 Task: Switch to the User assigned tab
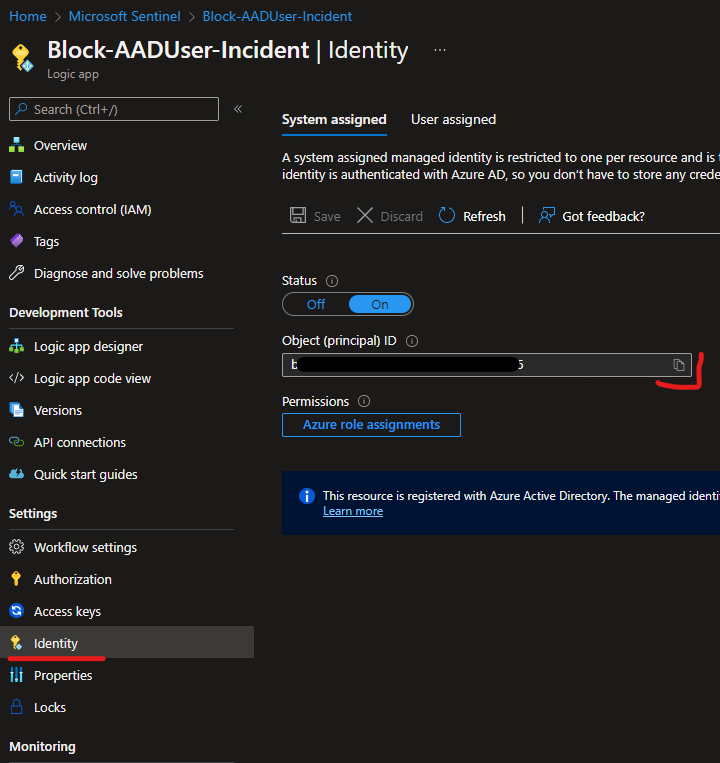(x=453, y=120)
